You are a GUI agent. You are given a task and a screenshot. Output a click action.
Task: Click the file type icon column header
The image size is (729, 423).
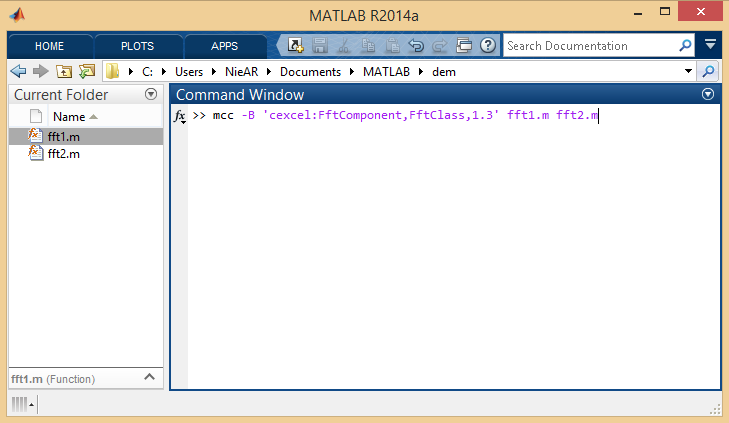tap(36, 117)
